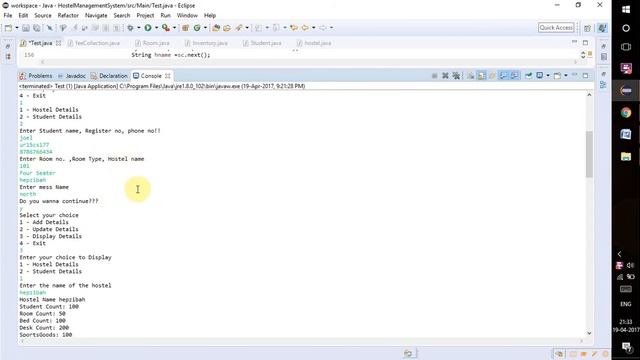Click the Save All toolbar icon
Screen dimensions: 640x360
(37, 28)
